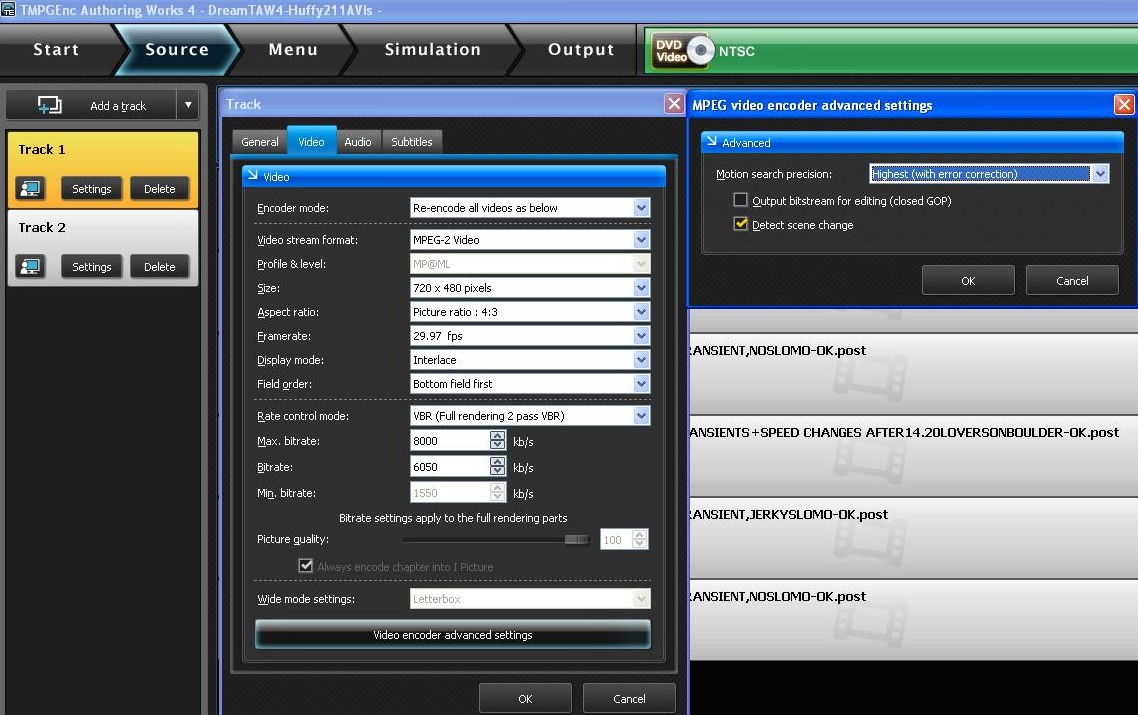Click OK in Track dialog
Viewport: 1138px width, 715px height.
pyautogui.click(x=525, y=698)
